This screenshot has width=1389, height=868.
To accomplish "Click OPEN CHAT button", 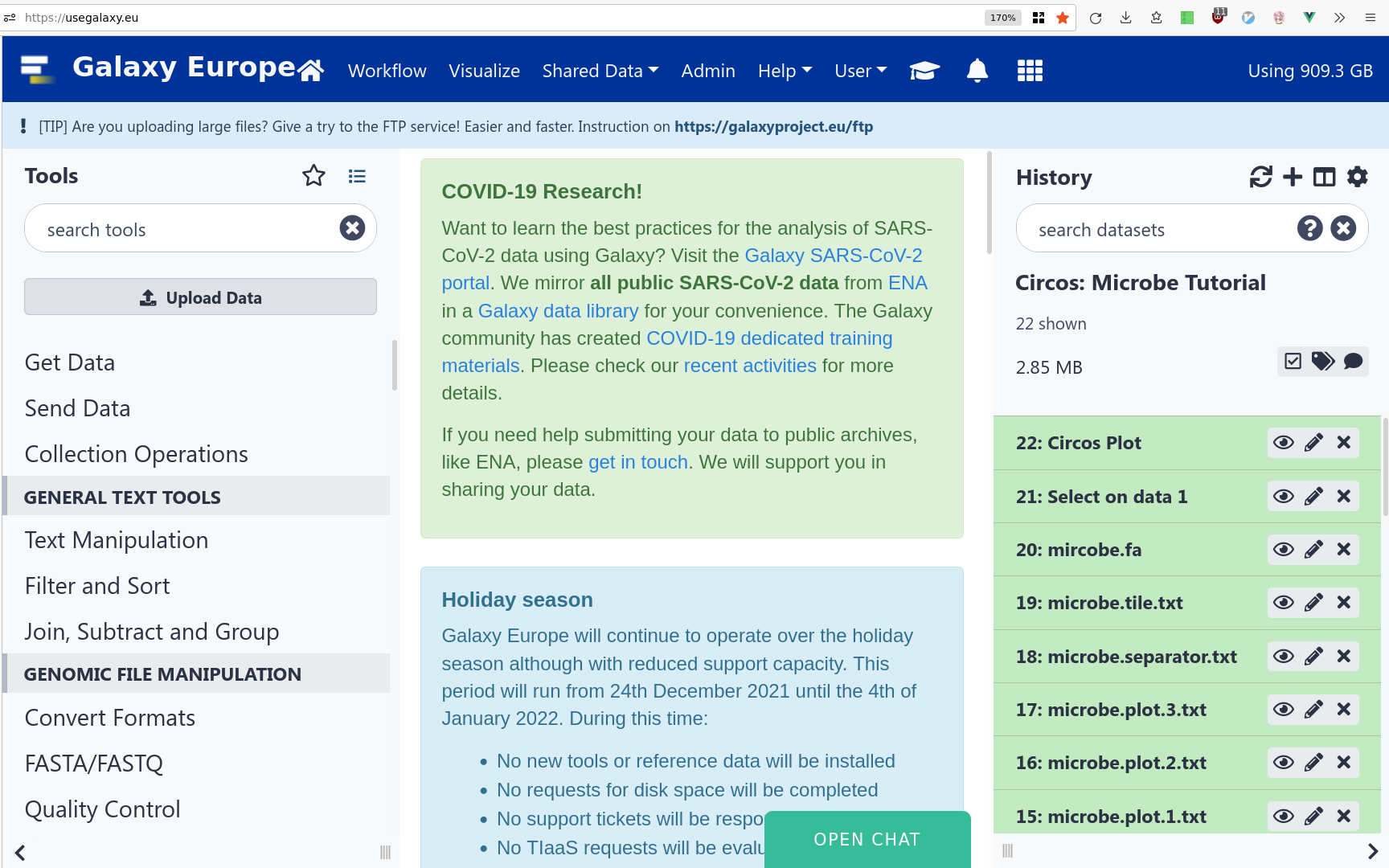I will coord(867,839).
